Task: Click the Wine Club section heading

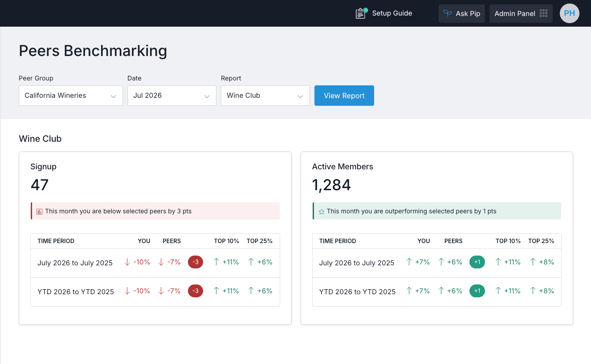Action: click(x=40, y=139)
